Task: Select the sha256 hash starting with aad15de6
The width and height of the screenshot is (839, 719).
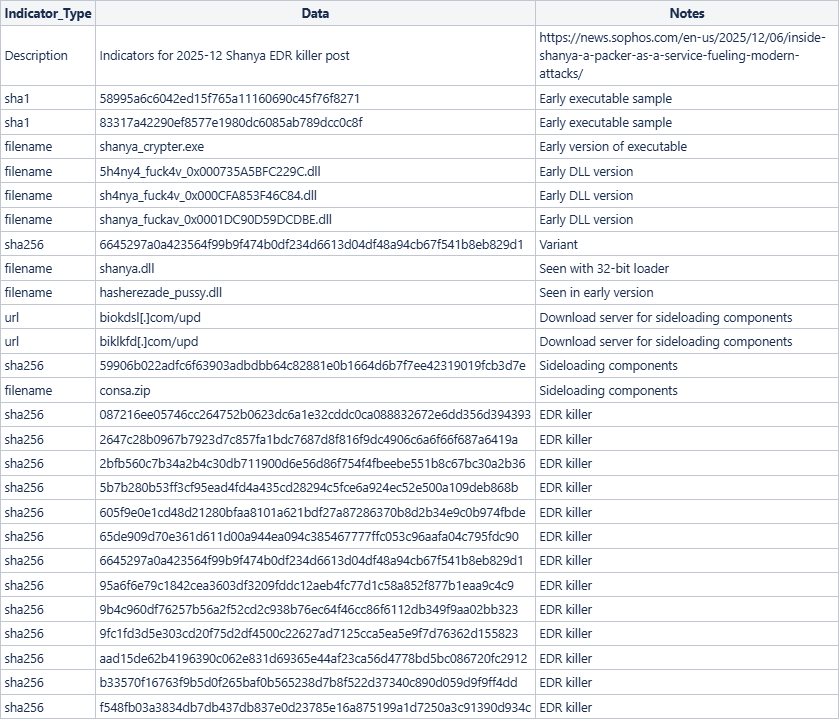Action: coord(313,659)
